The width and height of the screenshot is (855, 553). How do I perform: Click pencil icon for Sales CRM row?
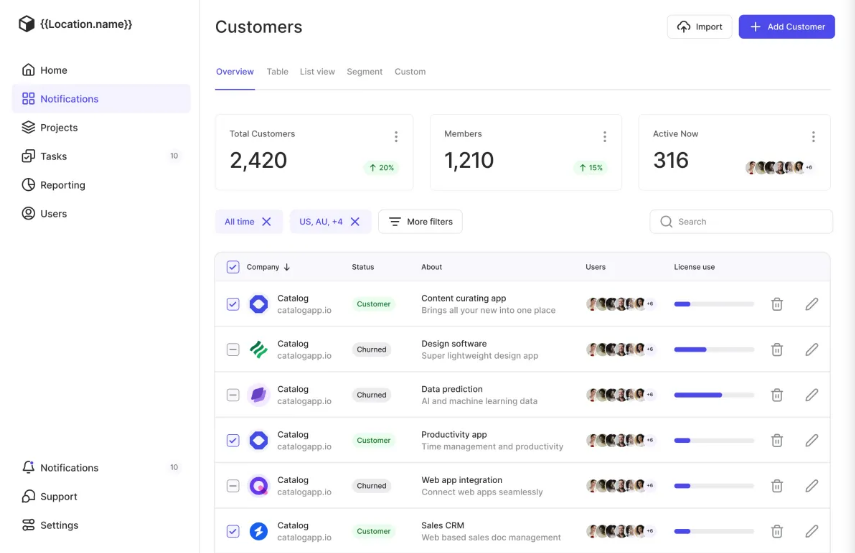click(x=811, y=531)
